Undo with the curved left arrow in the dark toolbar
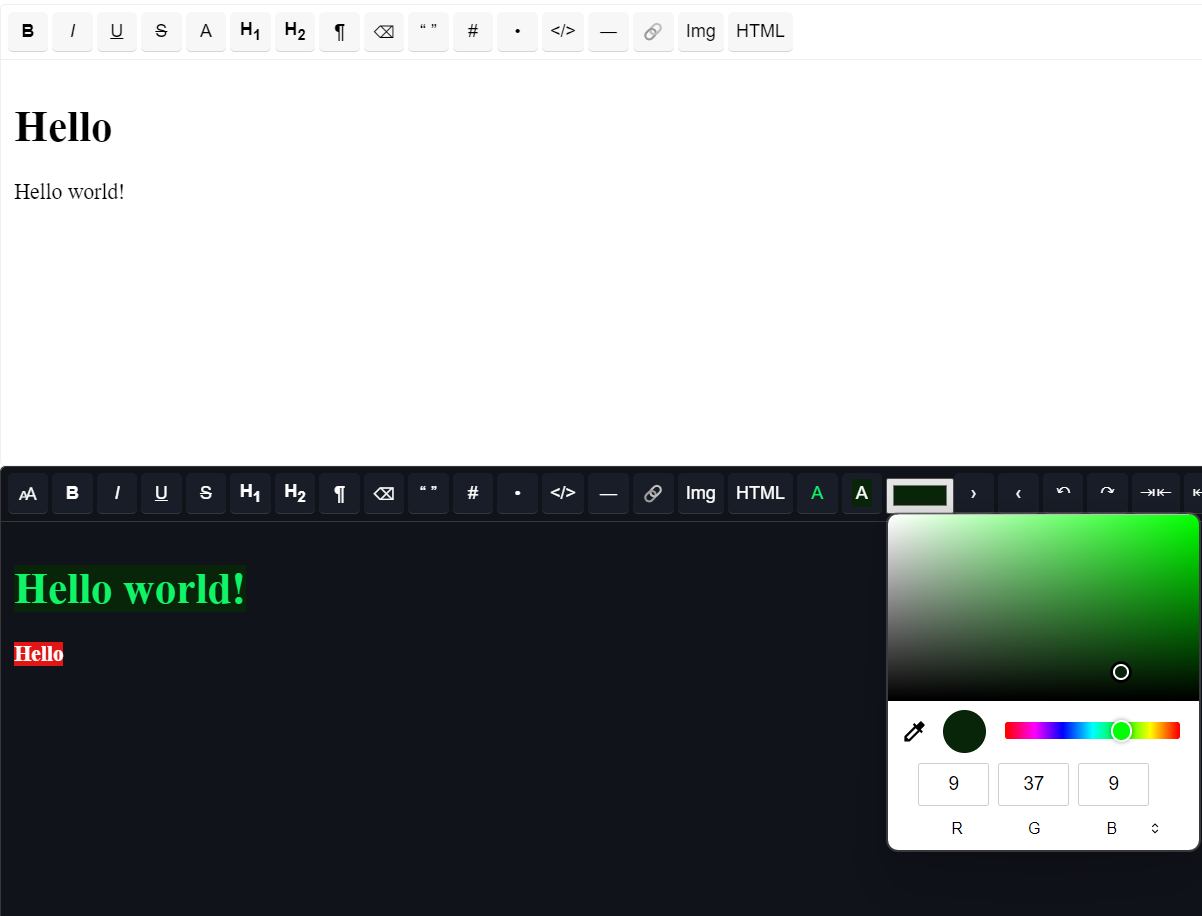1202x916 pixels. click(x=1063, y=494)
